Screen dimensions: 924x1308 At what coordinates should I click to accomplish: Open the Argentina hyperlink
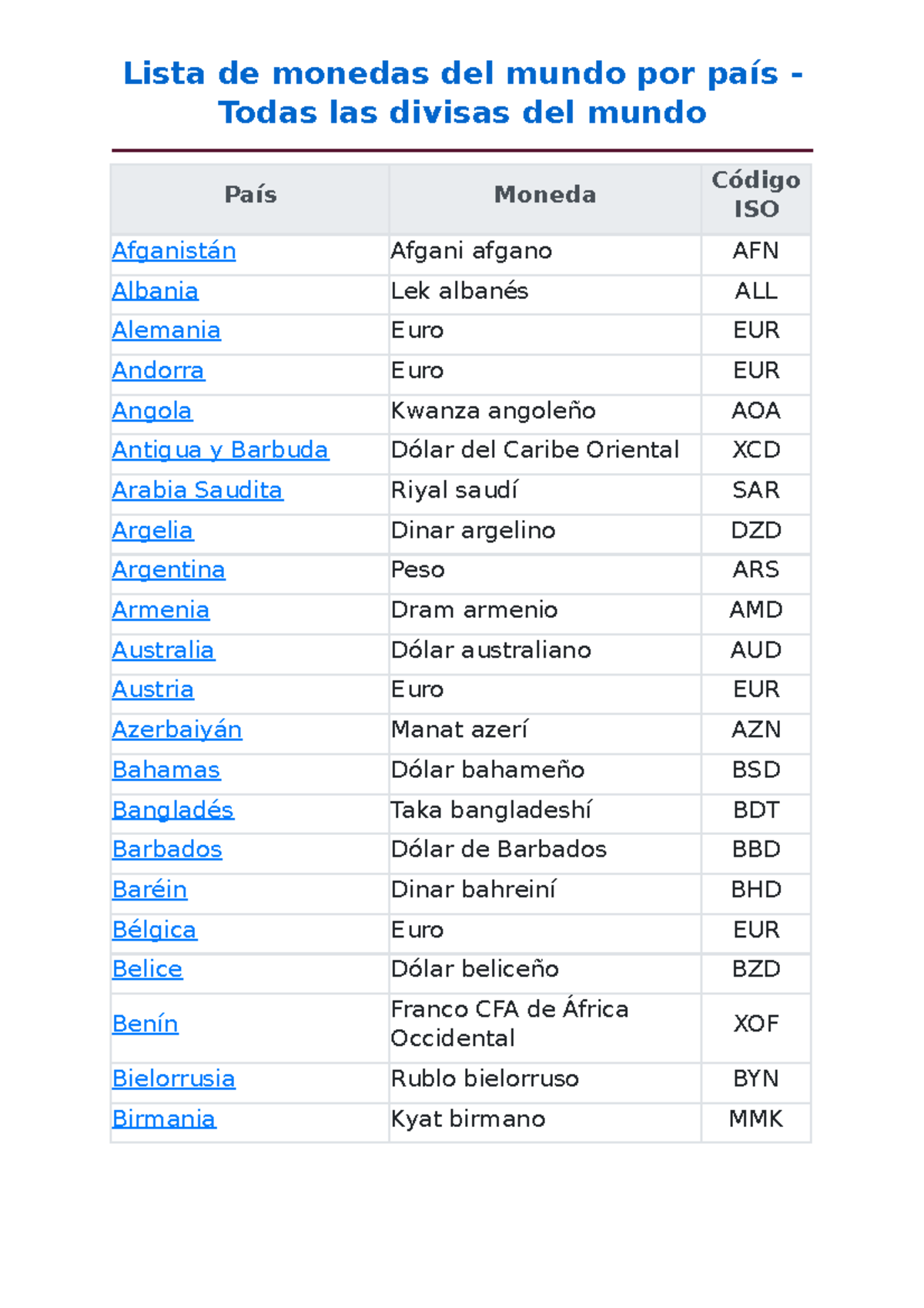[x=169, y=570]
